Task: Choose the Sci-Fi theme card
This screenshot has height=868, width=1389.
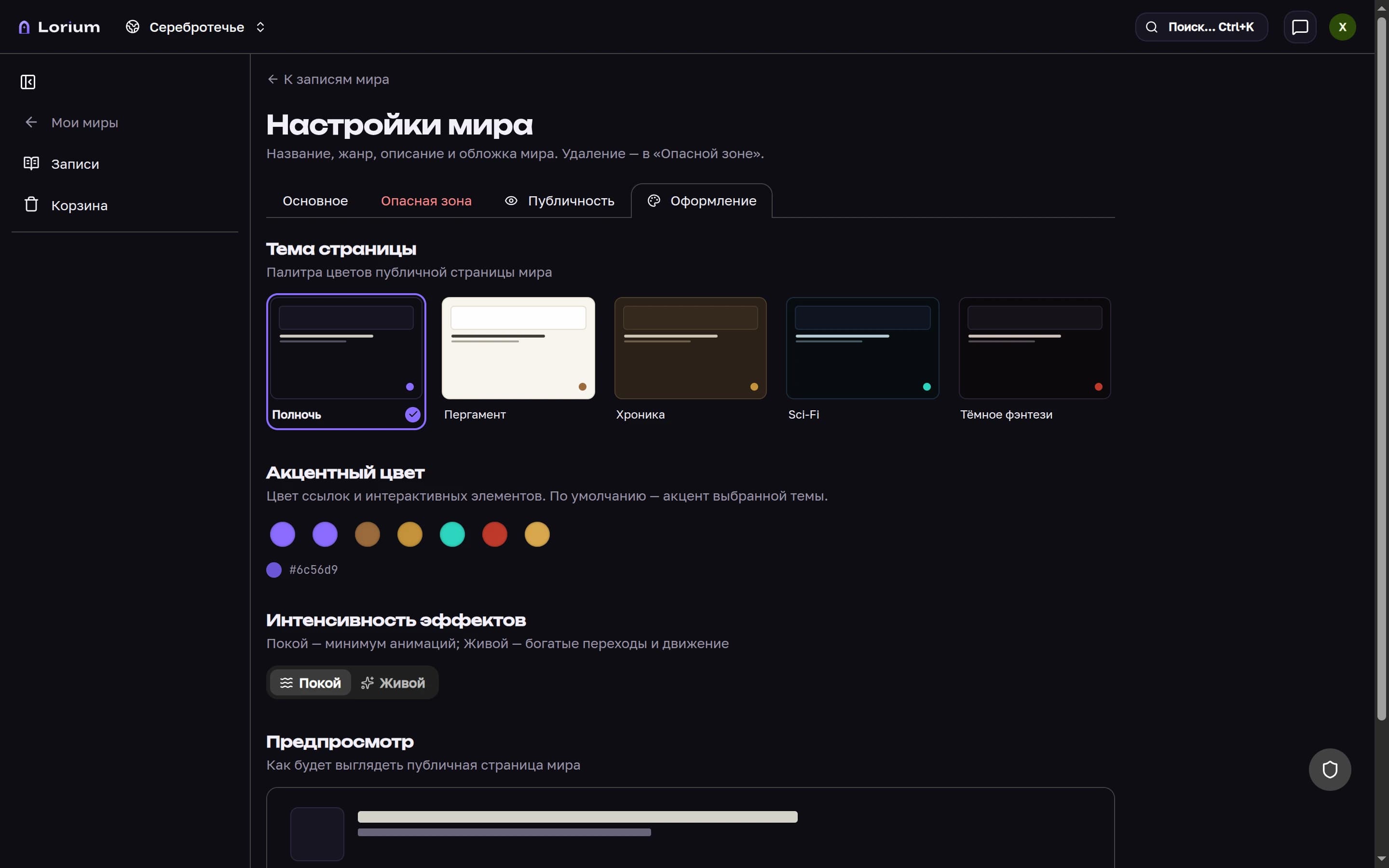Action: tap(862, 361)
